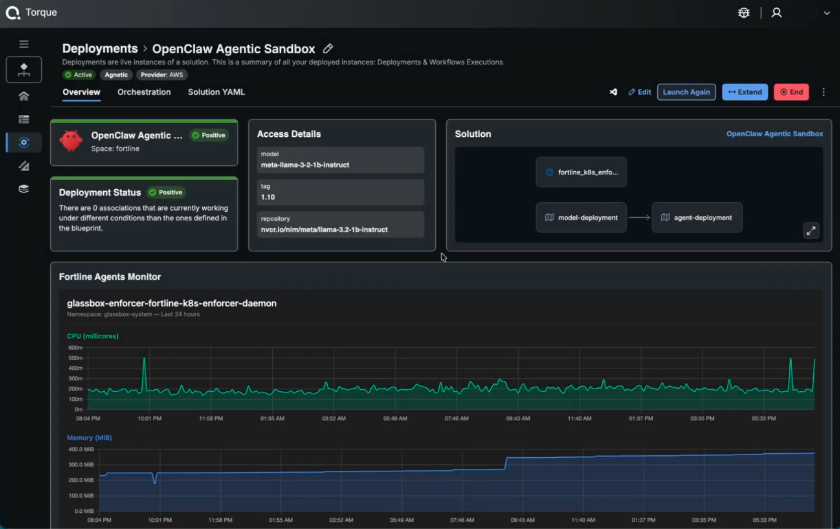Click the Deployments breadcrumb link

pyautogui.click(x=99, y=49)
